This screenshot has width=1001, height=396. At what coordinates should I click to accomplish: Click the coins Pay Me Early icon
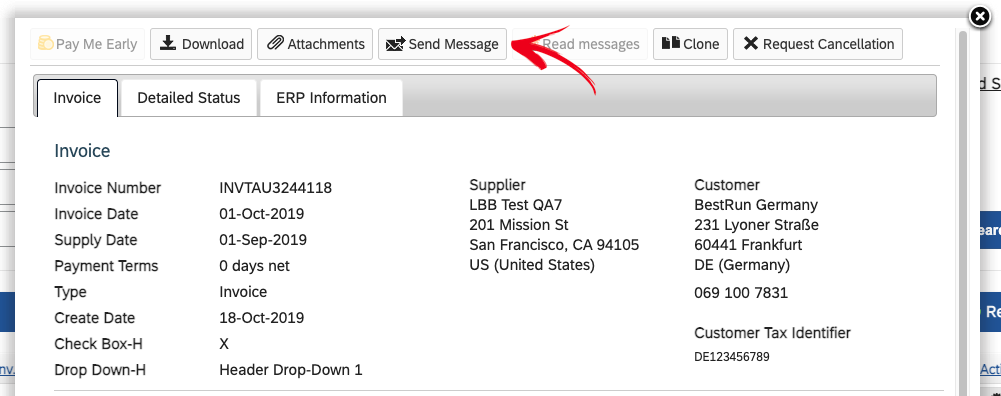pos(45,43)
